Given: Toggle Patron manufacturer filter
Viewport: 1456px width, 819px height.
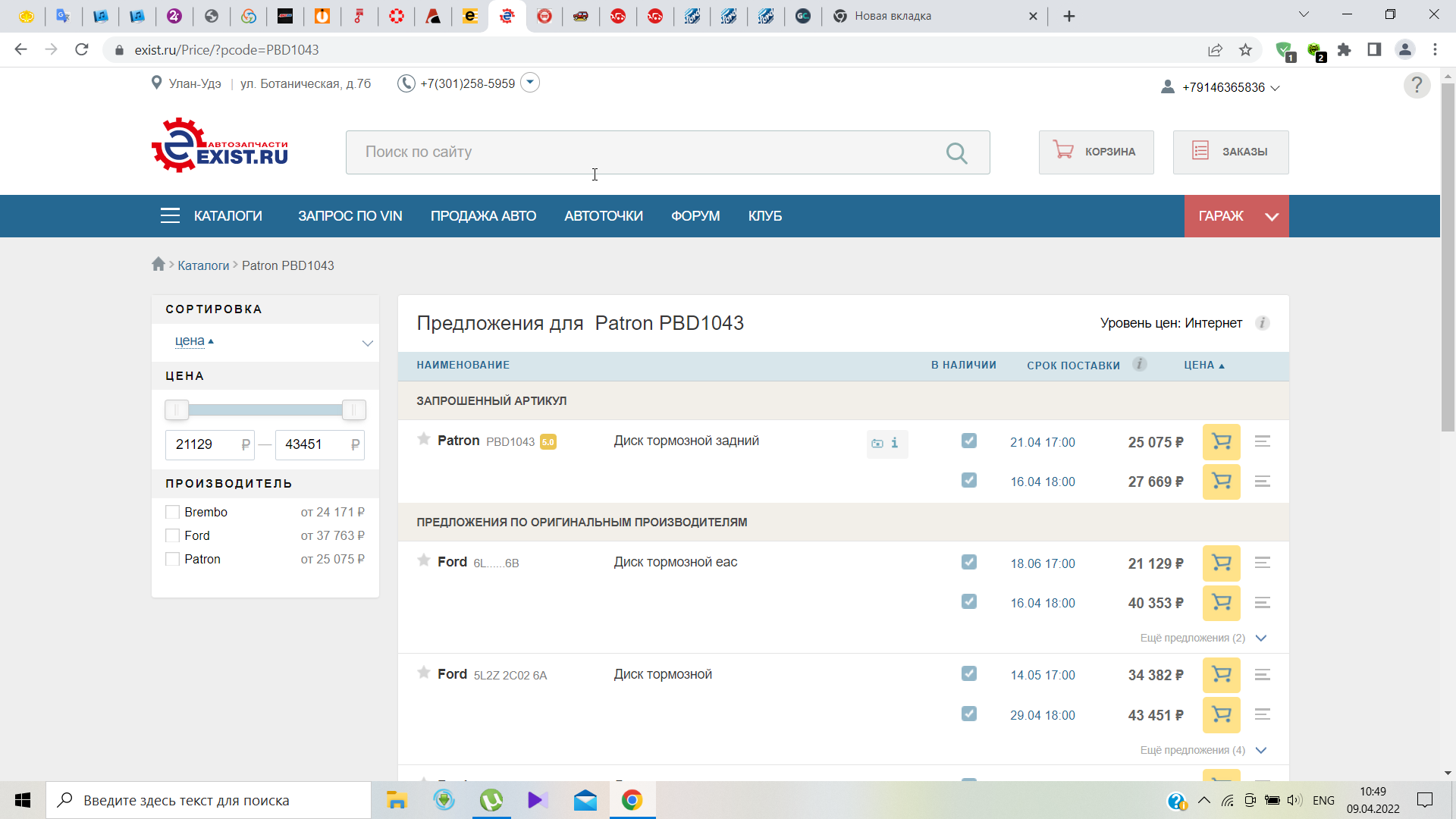Looking at the screenshot, I should [x=172, y=560].
